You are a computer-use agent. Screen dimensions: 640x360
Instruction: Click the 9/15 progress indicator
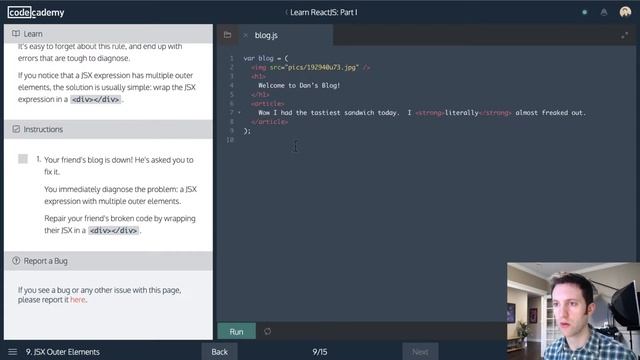coord(320,351)
